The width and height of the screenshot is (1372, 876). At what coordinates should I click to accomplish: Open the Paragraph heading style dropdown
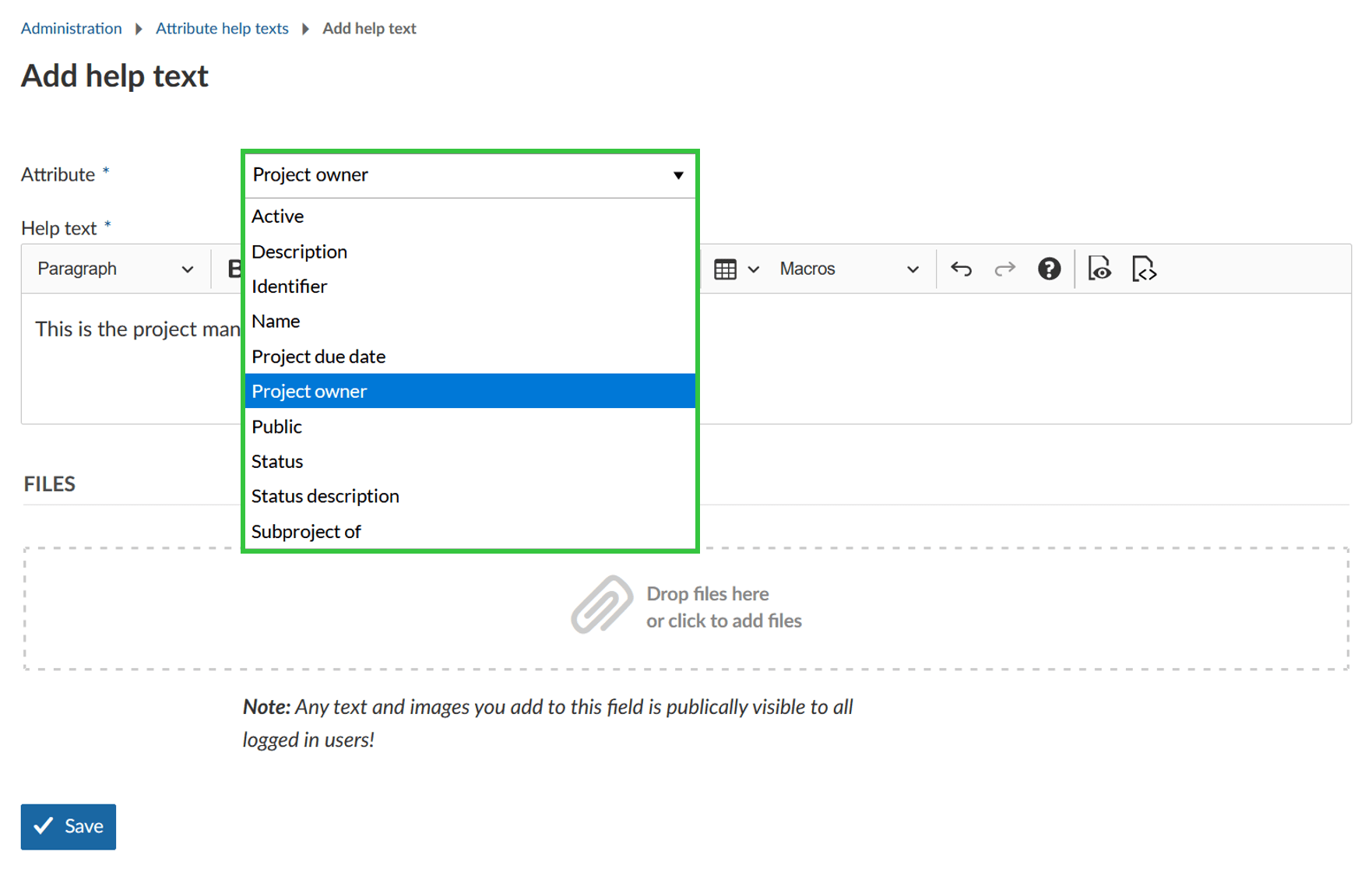point(114,269)
